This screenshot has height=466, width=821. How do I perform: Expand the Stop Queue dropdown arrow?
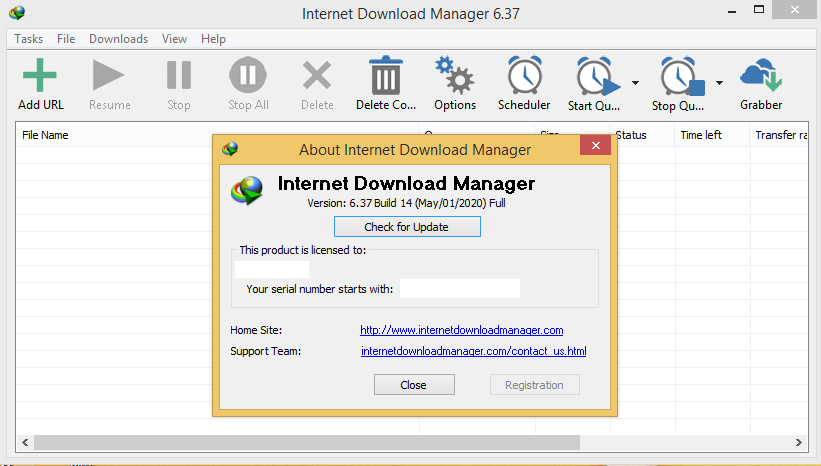(x=719, y=83)
